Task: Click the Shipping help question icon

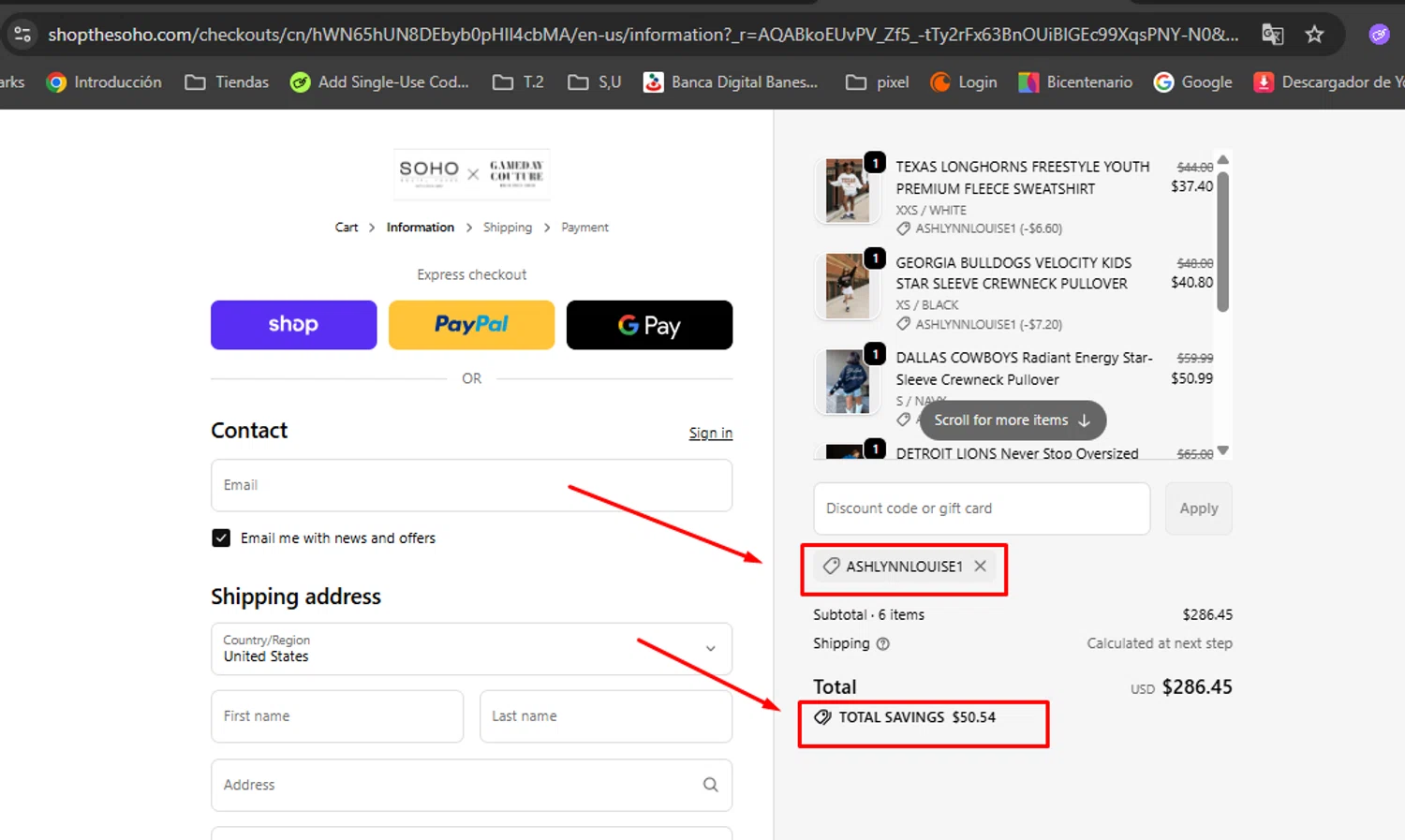Action: tap(882, 644)
